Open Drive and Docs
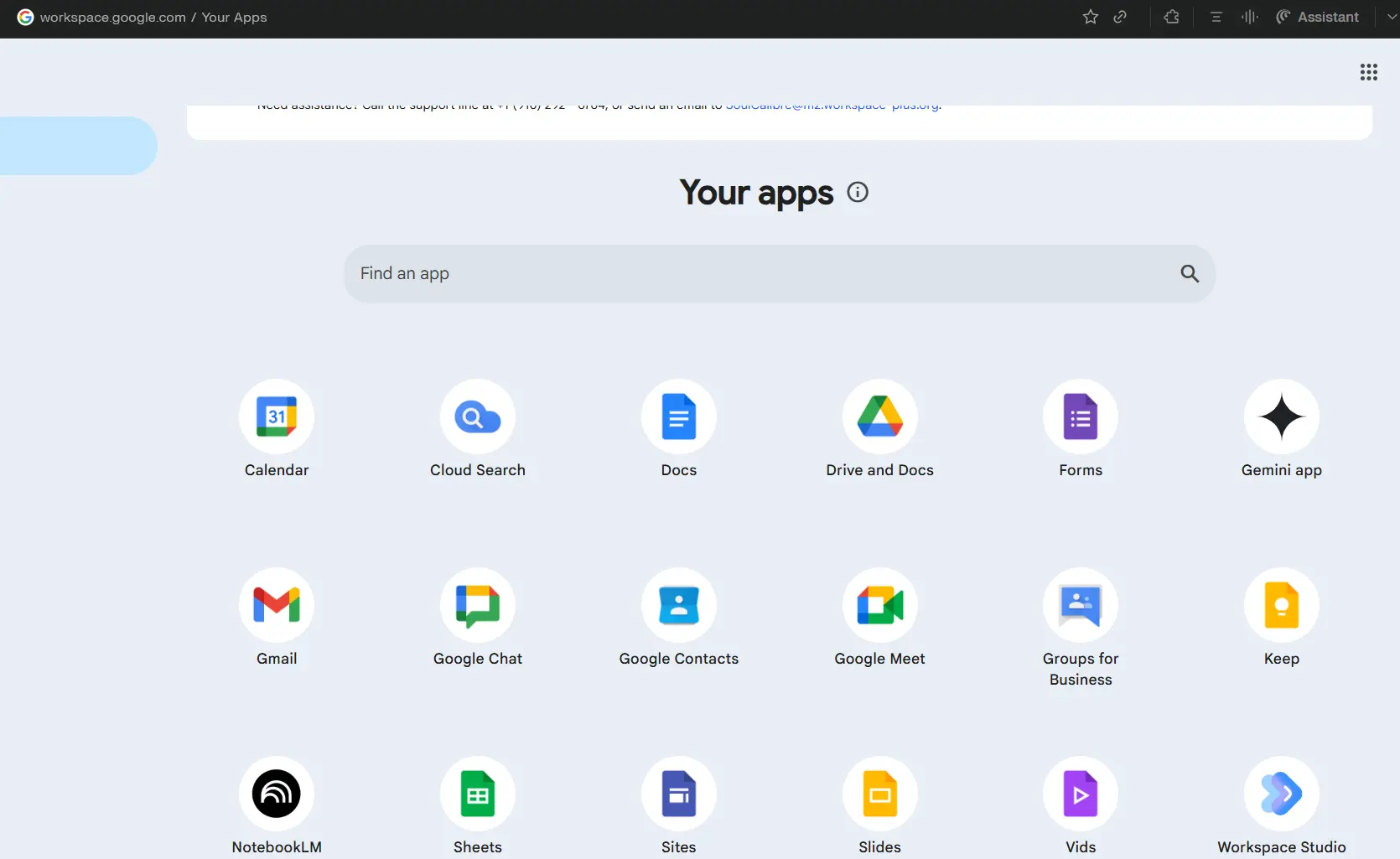The image size is (1400, 859). point(880,417)
